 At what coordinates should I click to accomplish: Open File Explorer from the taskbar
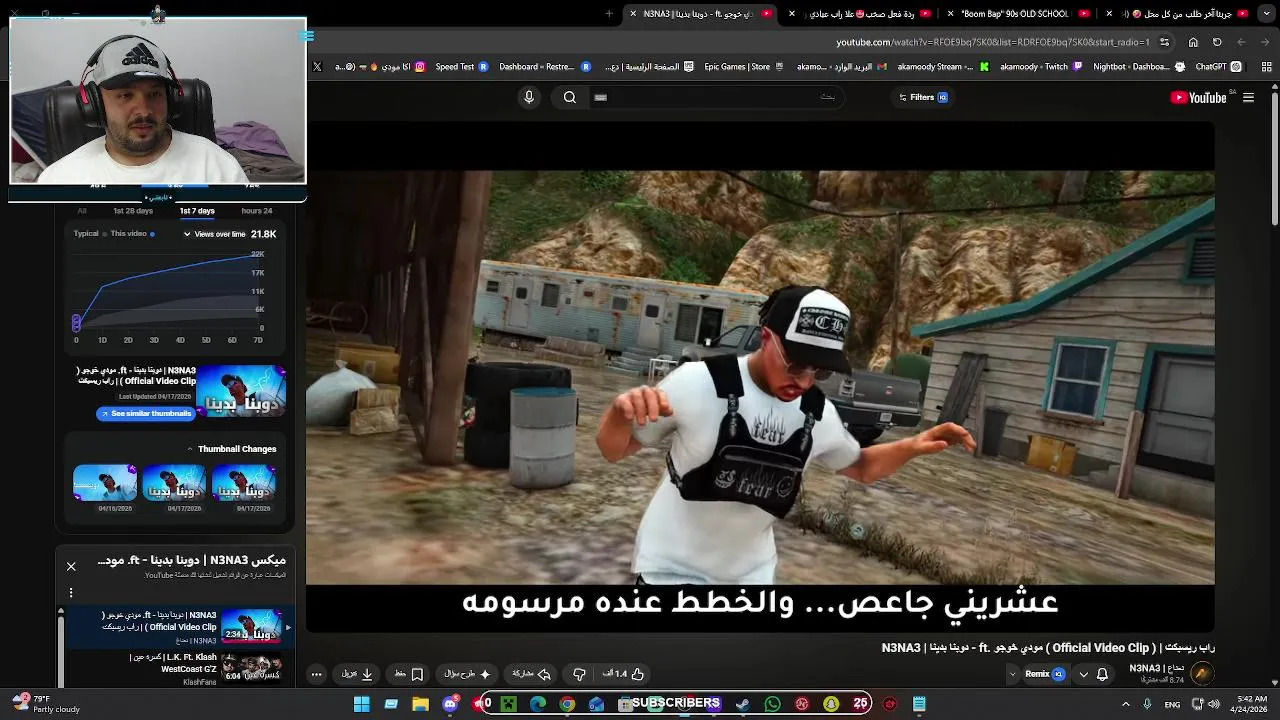[x=421, y=704]
